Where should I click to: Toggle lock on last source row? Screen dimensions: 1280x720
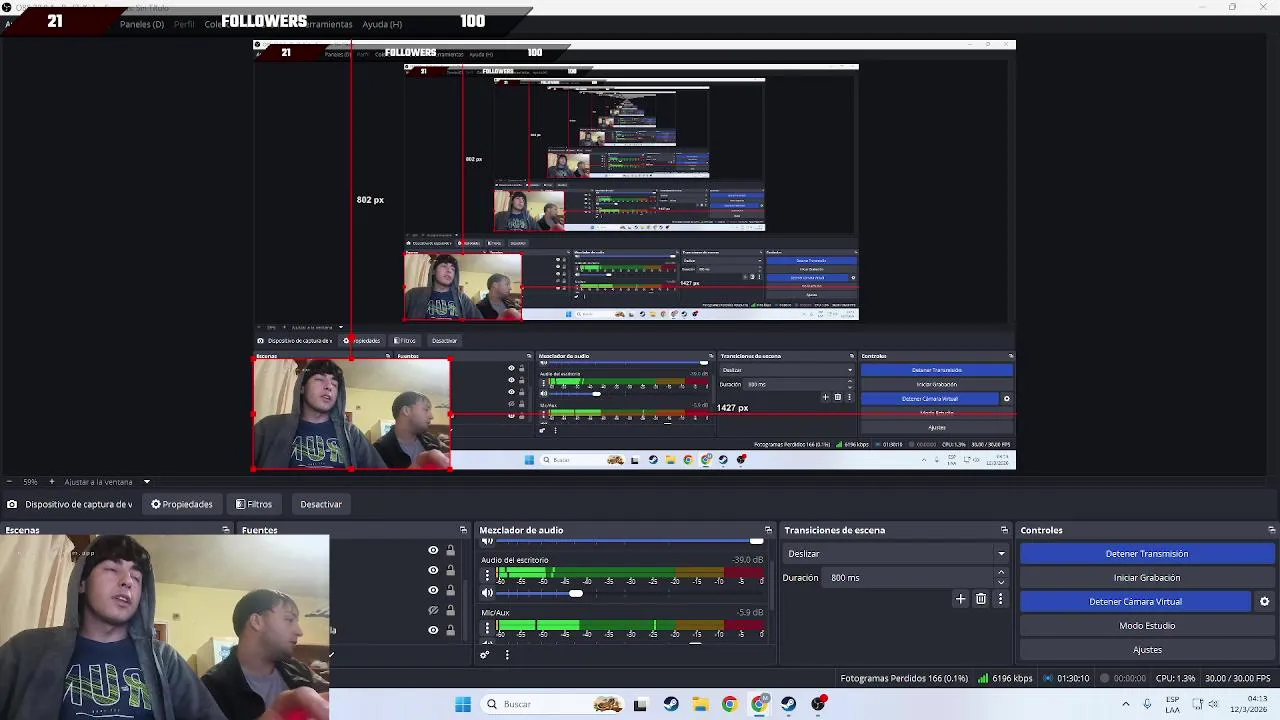pyautogui.click(x=450, y=630)
